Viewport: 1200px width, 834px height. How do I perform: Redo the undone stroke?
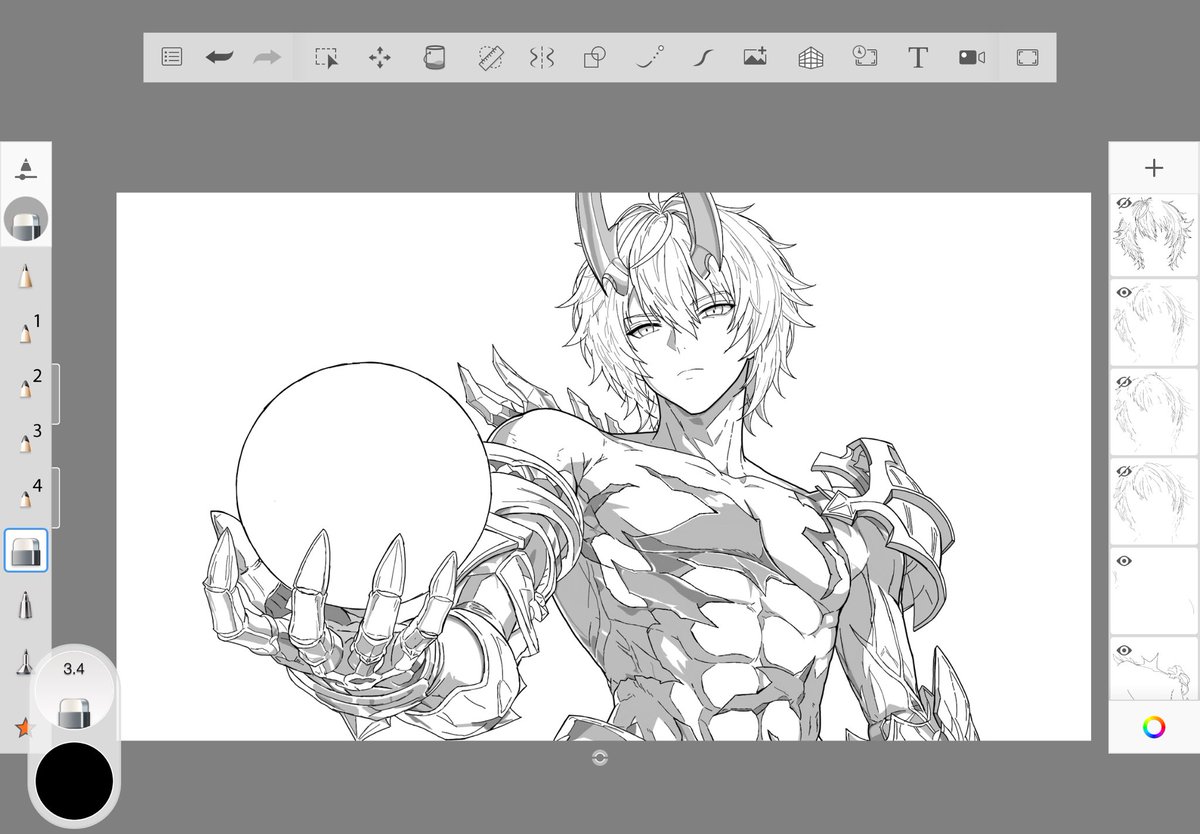pos(267,58)
